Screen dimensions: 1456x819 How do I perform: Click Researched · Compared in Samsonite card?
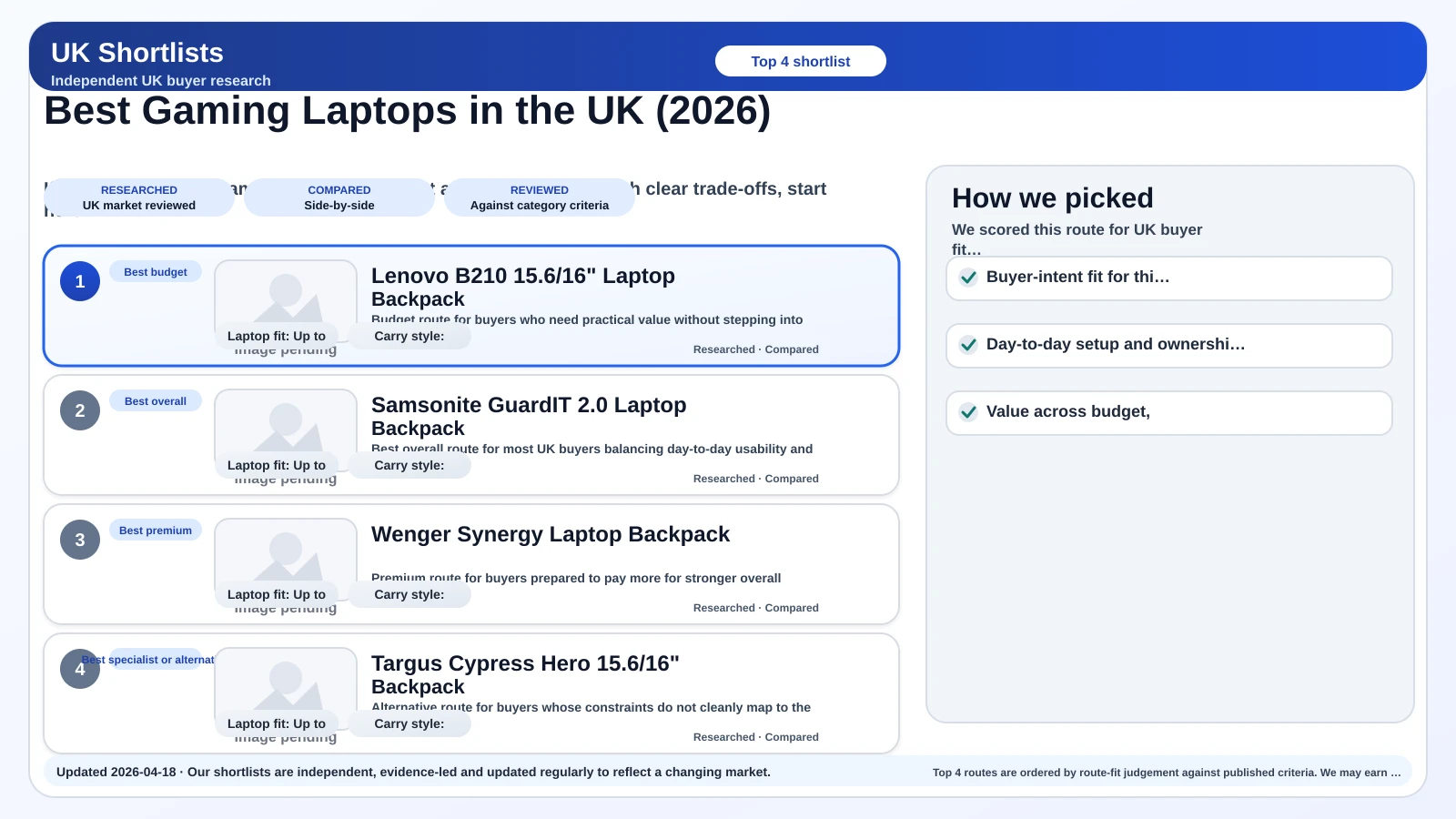coord(756,479)
